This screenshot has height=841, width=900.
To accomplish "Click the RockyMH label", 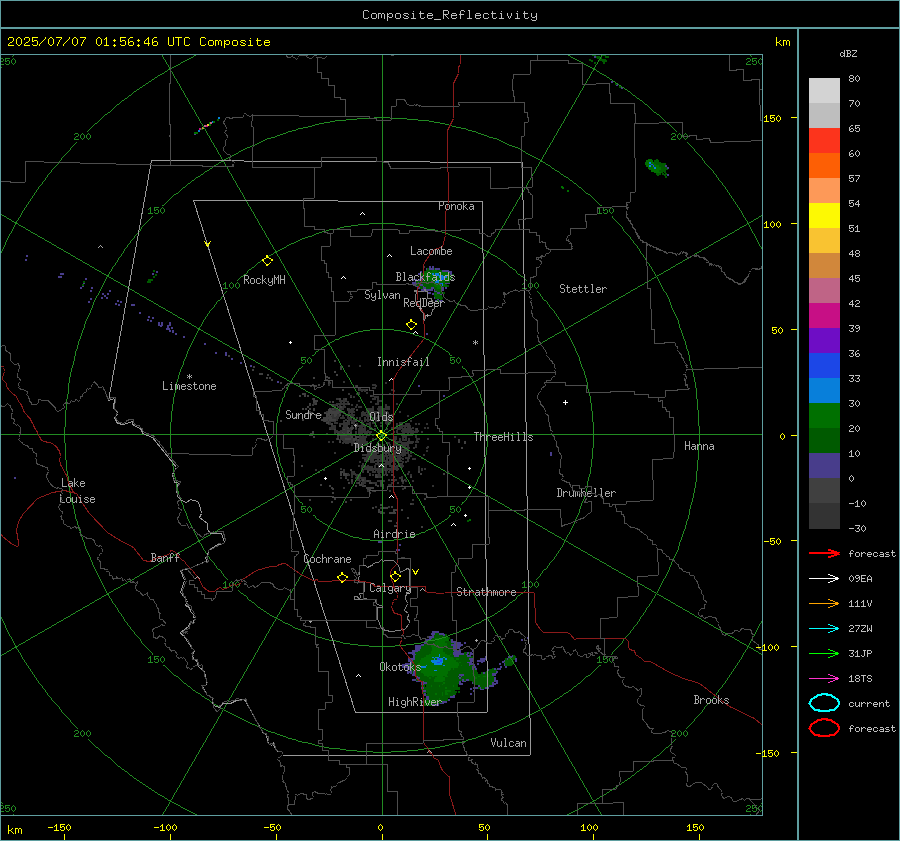I will point(264,280).
